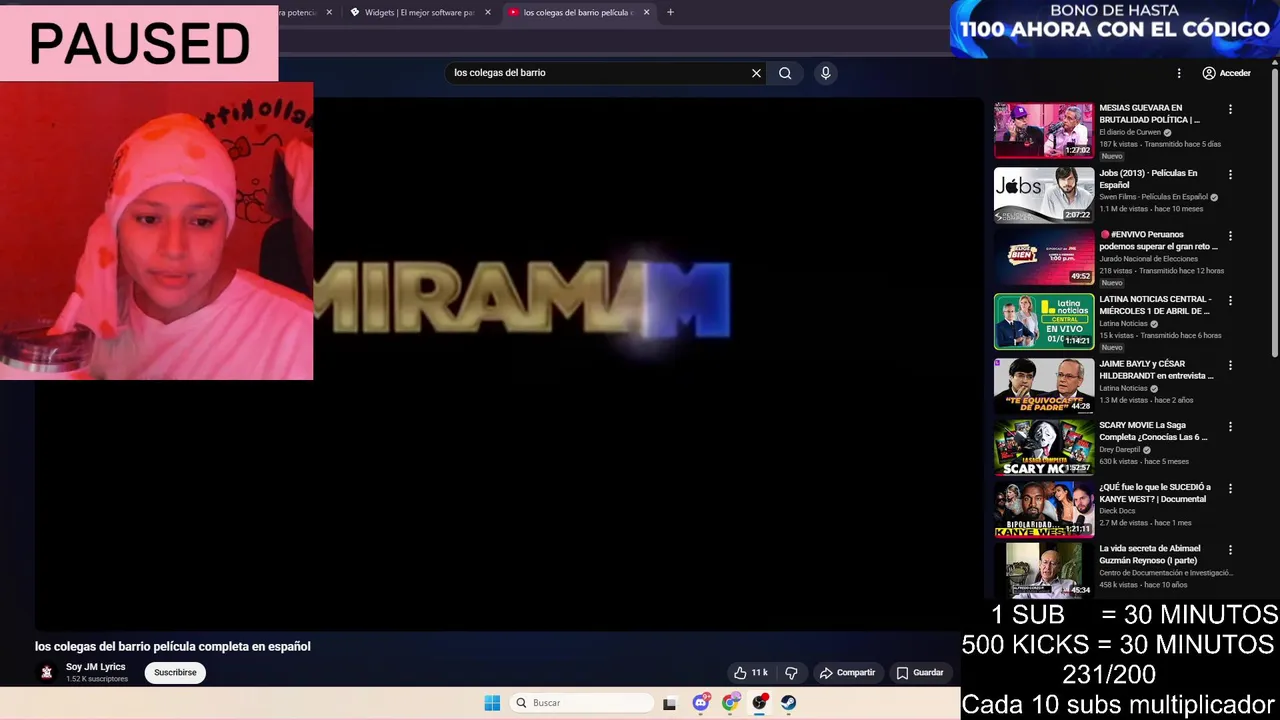This screenshot has width=1280, height=720.
Task: Open the #ENVIVO Peruanos video thumbnail
Action: coord(1044,257)
